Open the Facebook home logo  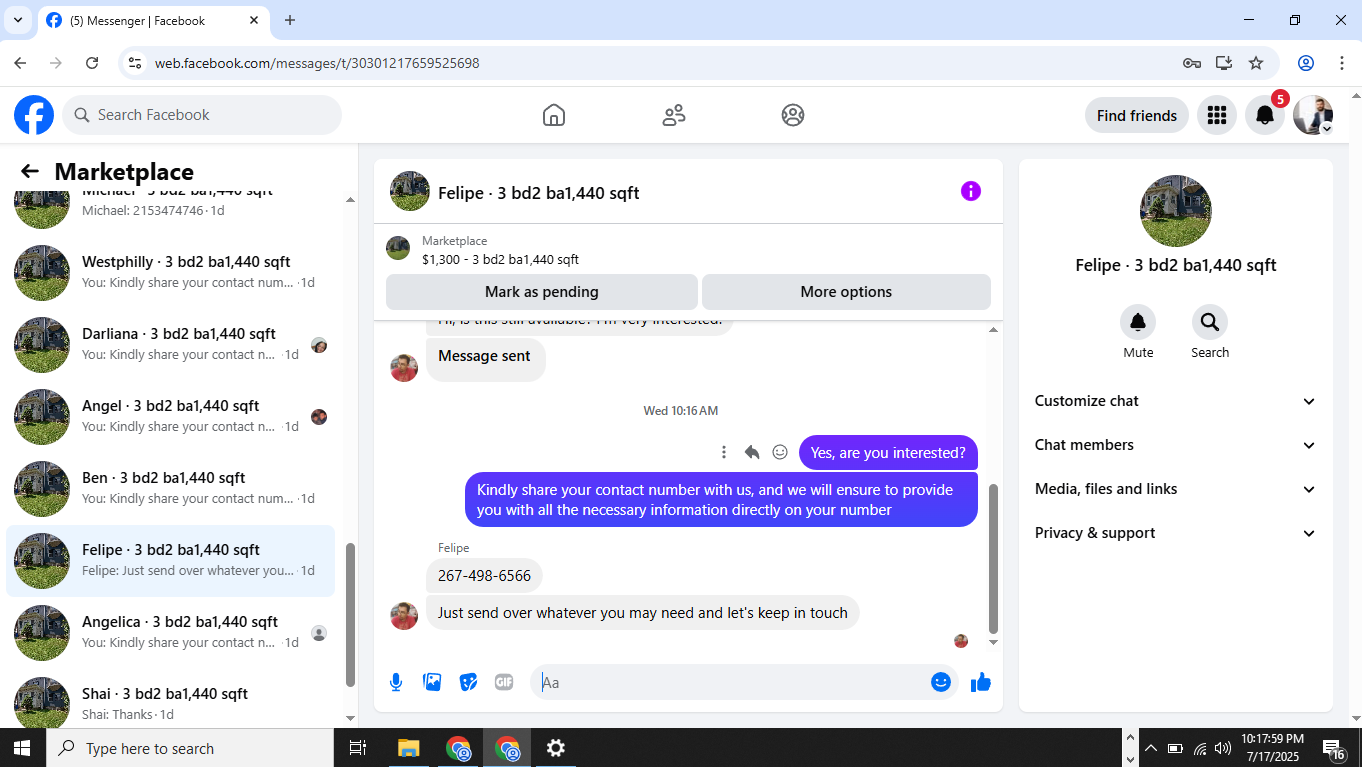(x=34, y=115)
